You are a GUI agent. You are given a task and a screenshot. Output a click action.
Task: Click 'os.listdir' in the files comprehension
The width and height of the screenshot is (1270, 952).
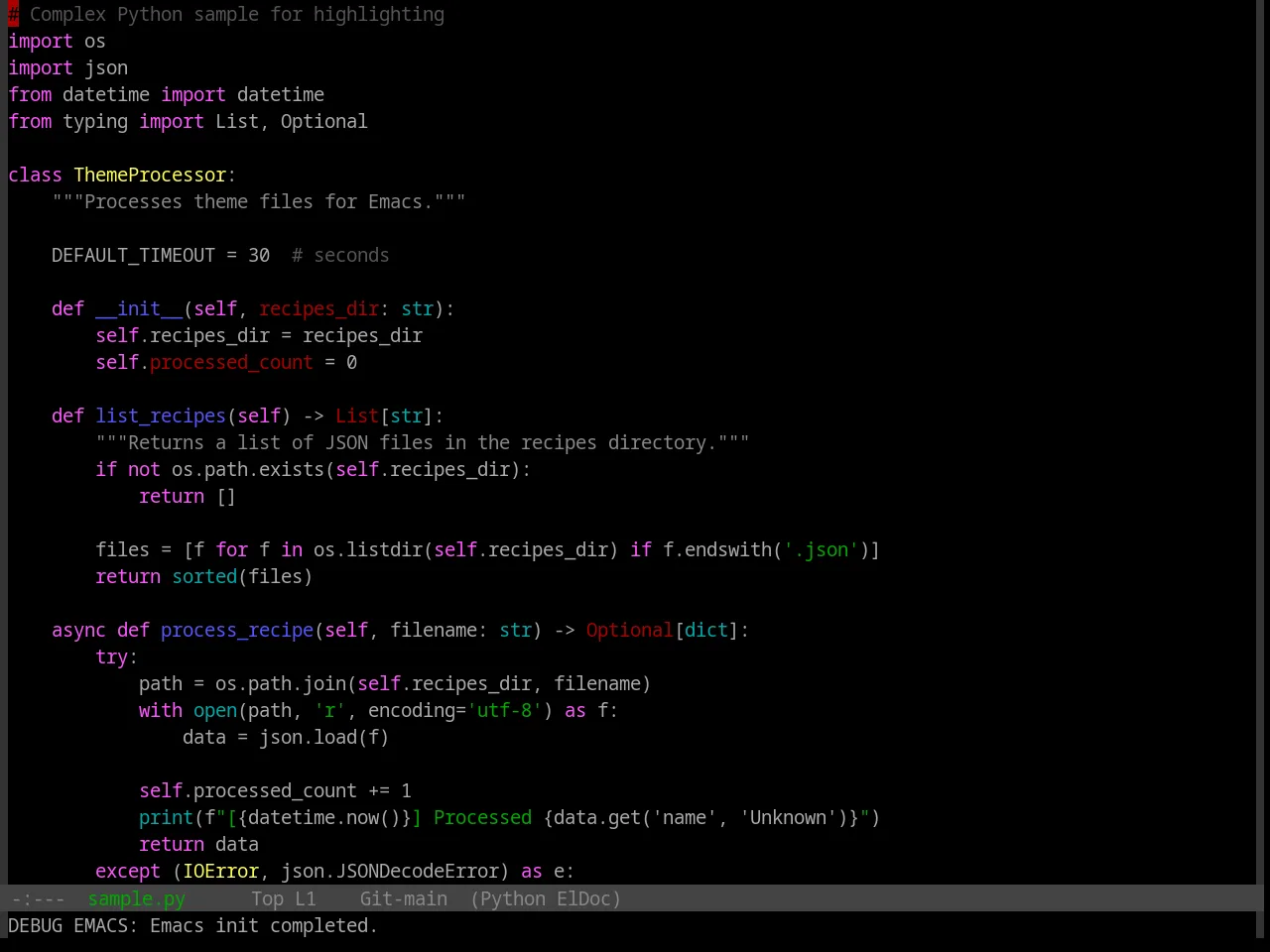tap(368, 549)
